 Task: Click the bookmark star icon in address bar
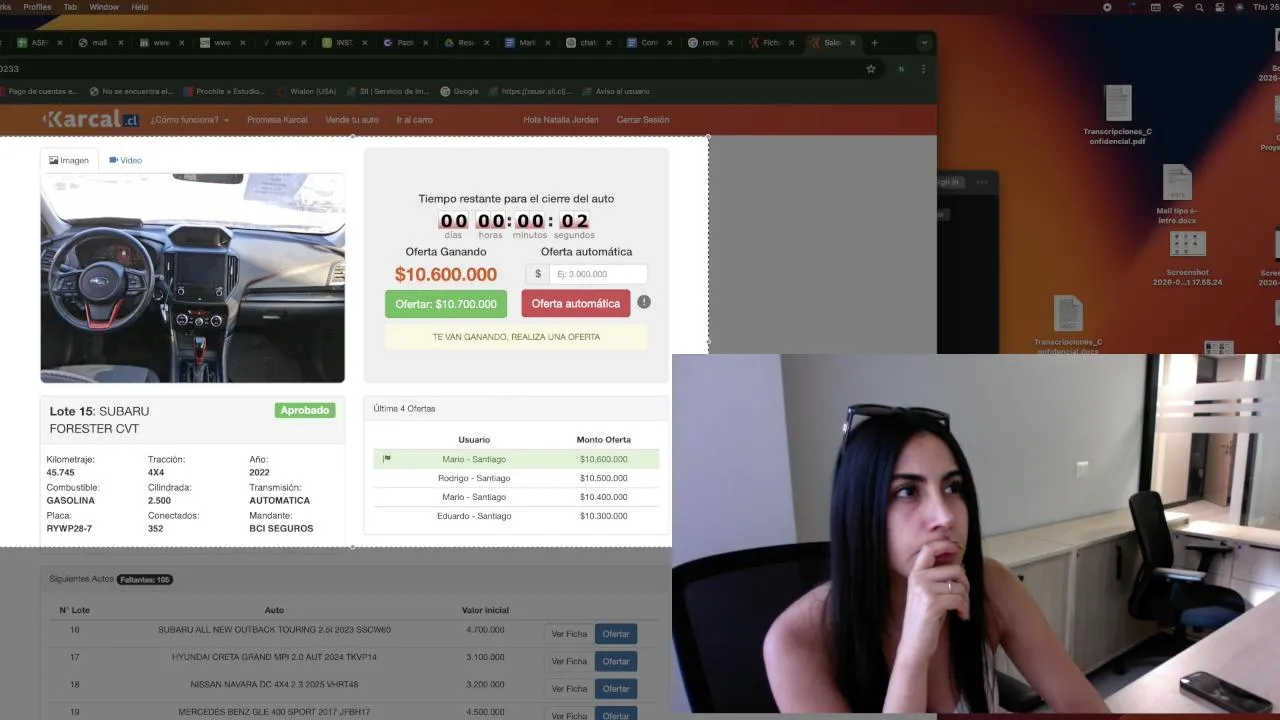(871, 69)
